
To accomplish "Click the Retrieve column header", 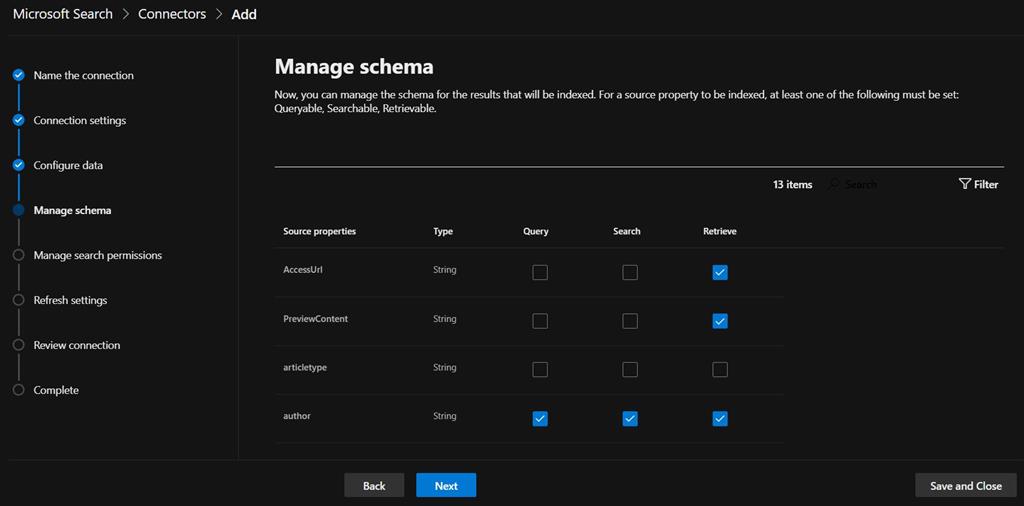I will pos(720,231).
